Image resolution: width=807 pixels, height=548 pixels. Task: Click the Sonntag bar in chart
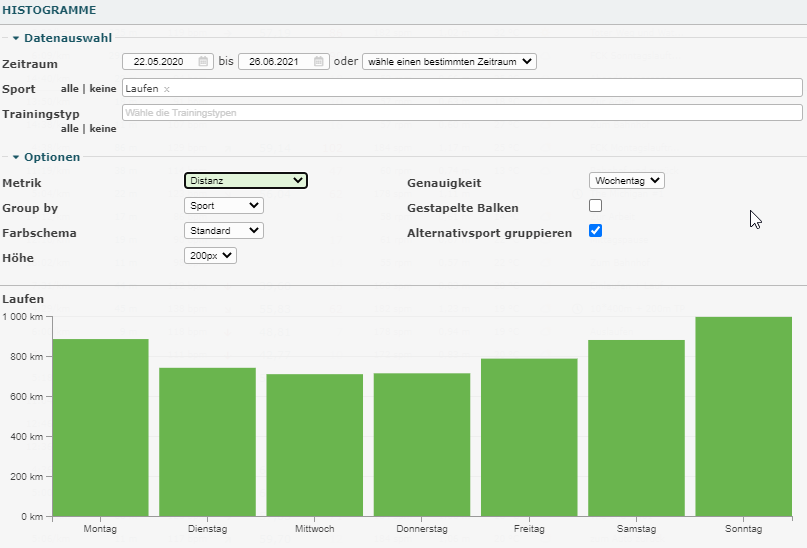(x=743, y=416)
